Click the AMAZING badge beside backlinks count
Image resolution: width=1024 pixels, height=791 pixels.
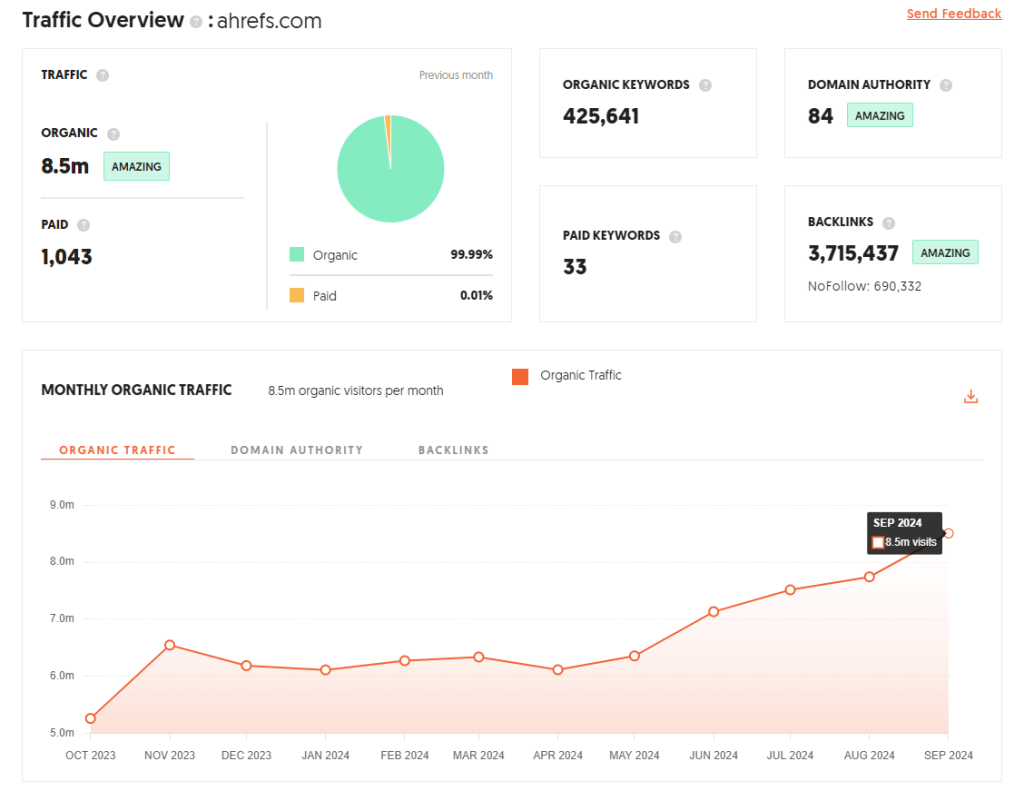[x=945, y=253]
